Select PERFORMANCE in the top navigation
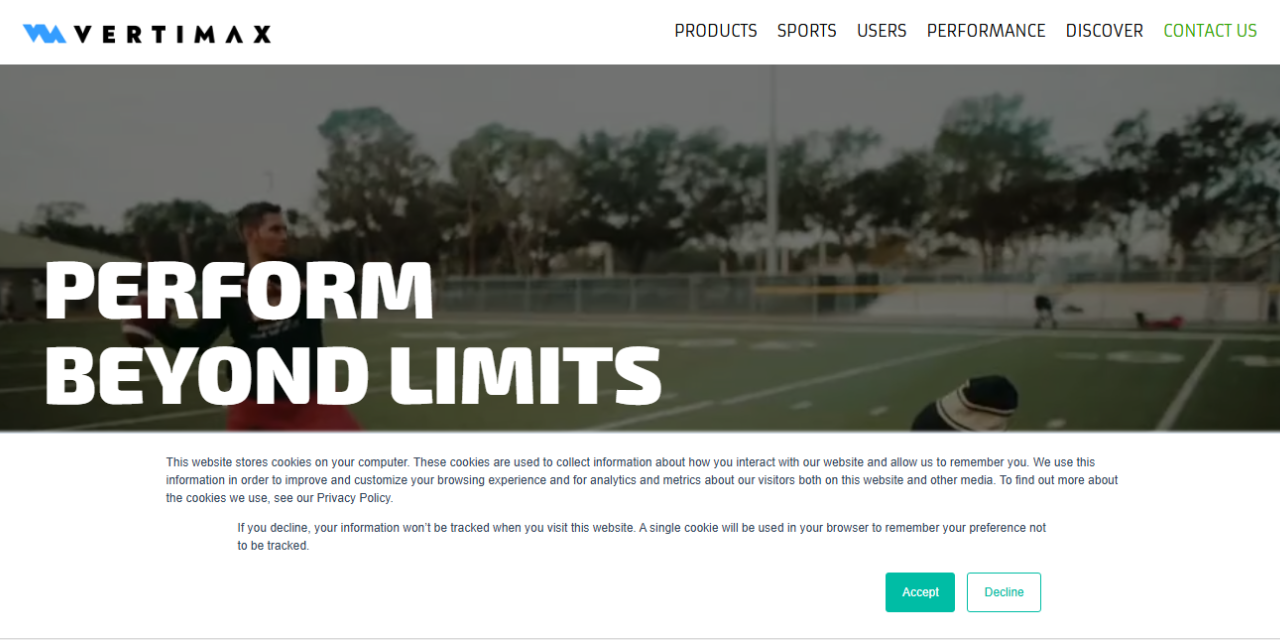The height and width of the screenshot is (640, 1280). (986, 31)
